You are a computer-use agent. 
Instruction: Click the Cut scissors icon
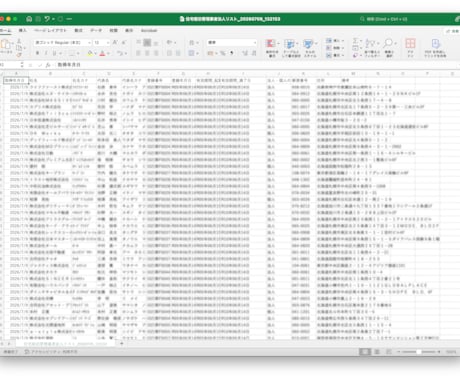(19, 41)
